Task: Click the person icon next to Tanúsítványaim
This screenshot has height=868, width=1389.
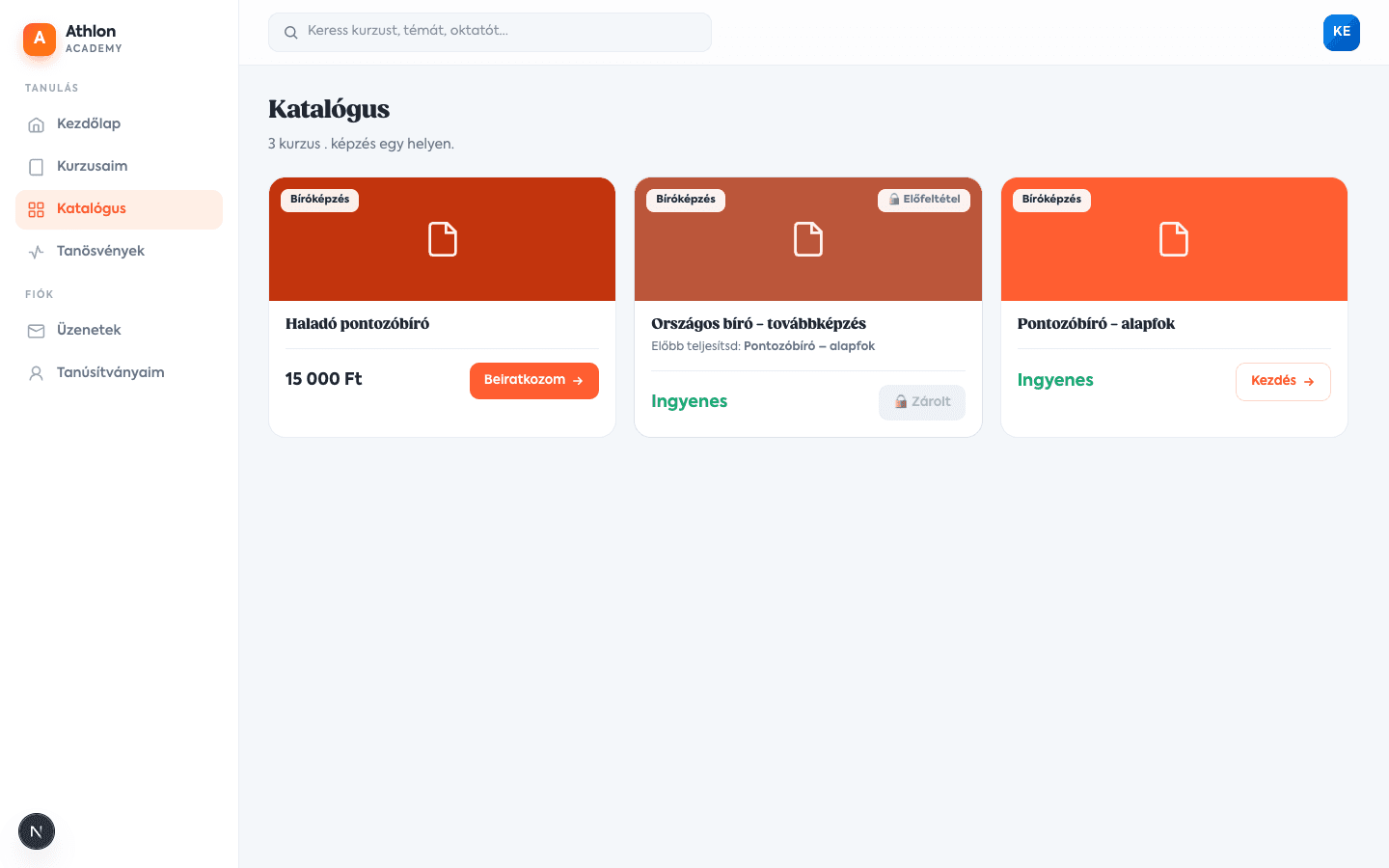Action: tap(37, 373)
